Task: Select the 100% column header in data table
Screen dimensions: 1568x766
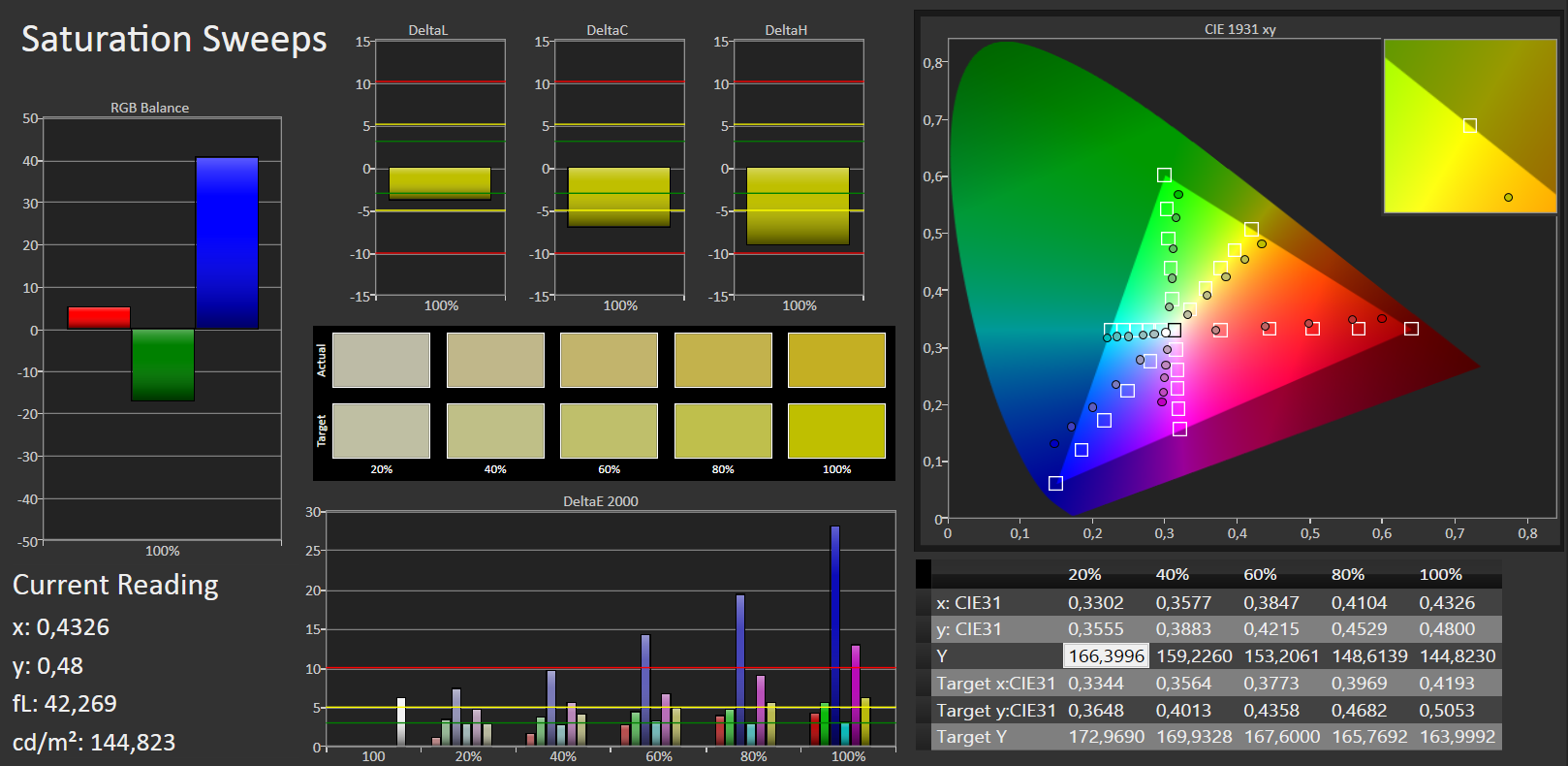Action: (1440, 575)
